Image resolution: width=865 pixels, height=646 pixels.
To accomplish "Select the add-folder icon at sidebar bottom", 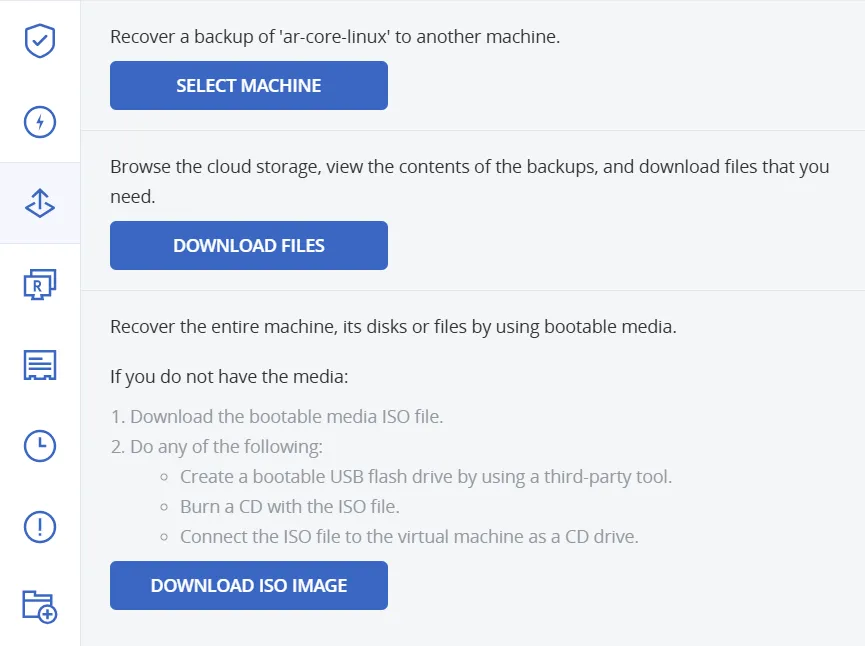I will coord(39,607).
